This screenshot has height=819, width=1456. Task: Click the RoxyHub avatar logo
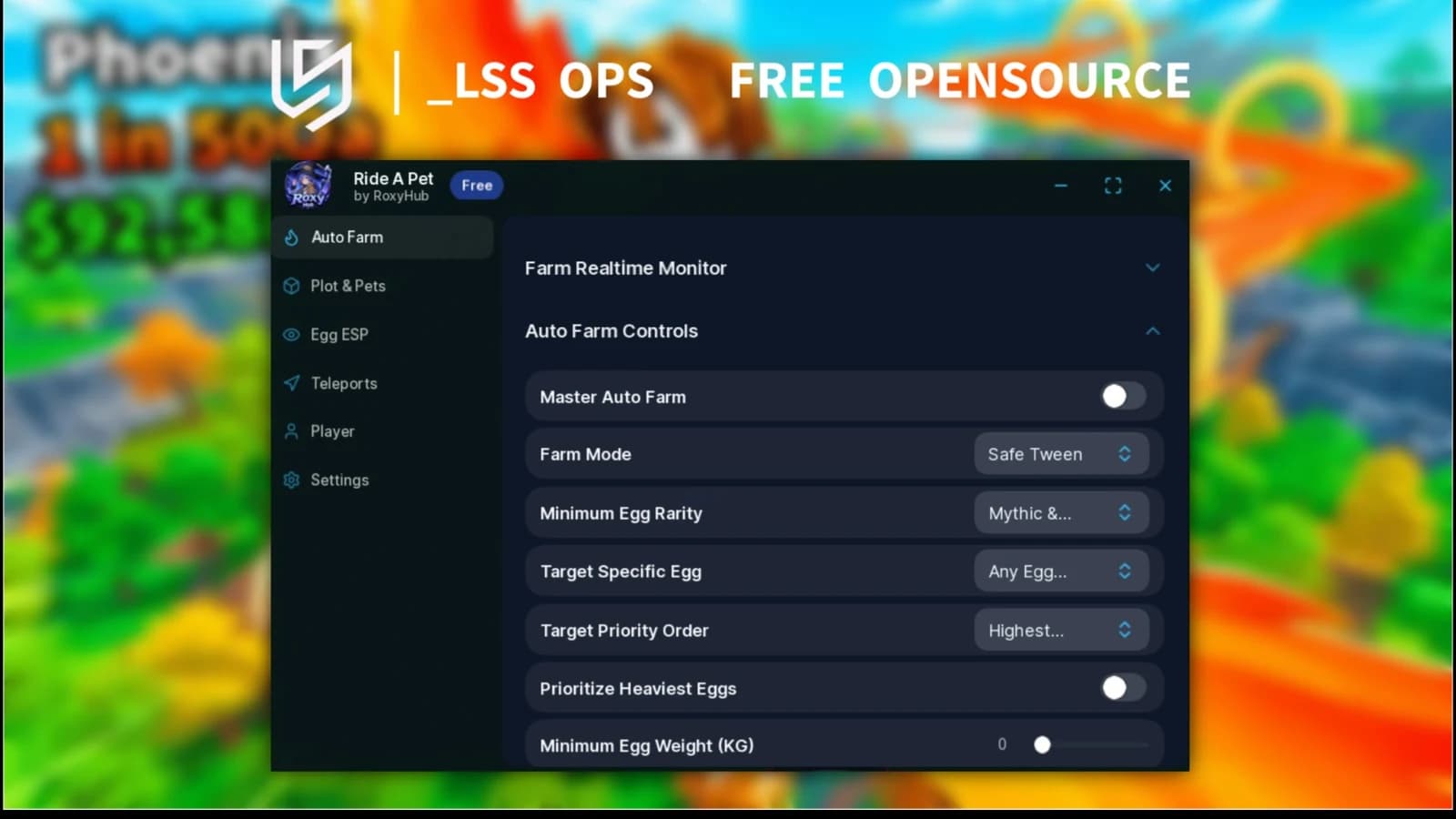308,186
